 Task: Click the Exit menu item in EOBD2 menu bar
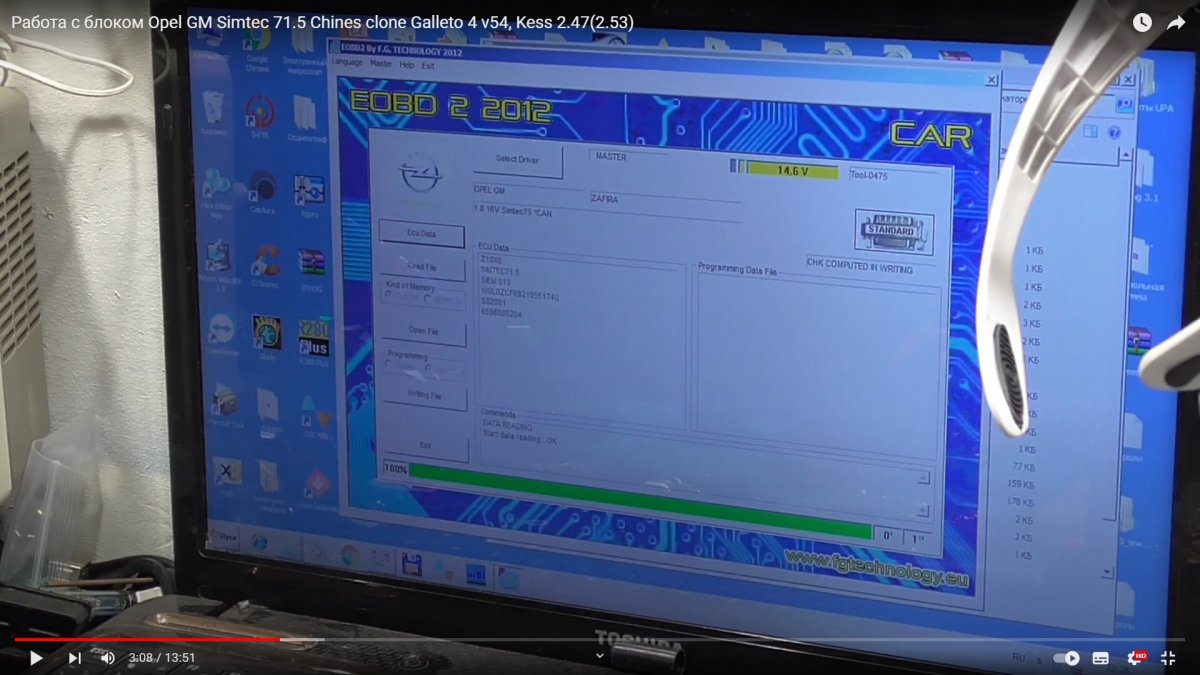[x=428, y=66]
